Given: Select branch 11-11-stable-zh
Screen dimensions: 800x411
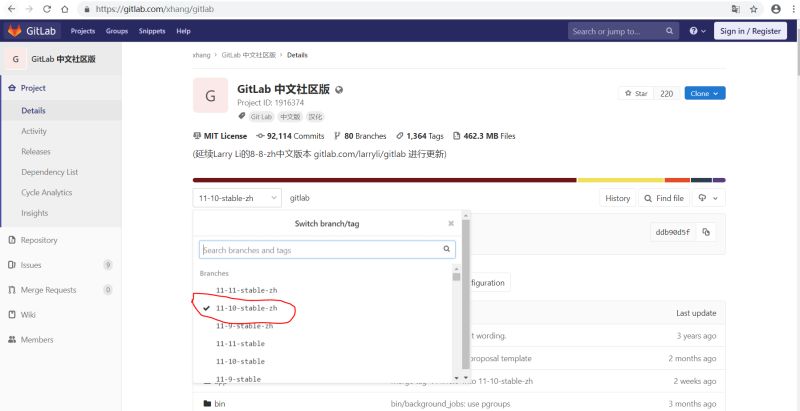Looking at the screenshot, I should tap(246, 290).
